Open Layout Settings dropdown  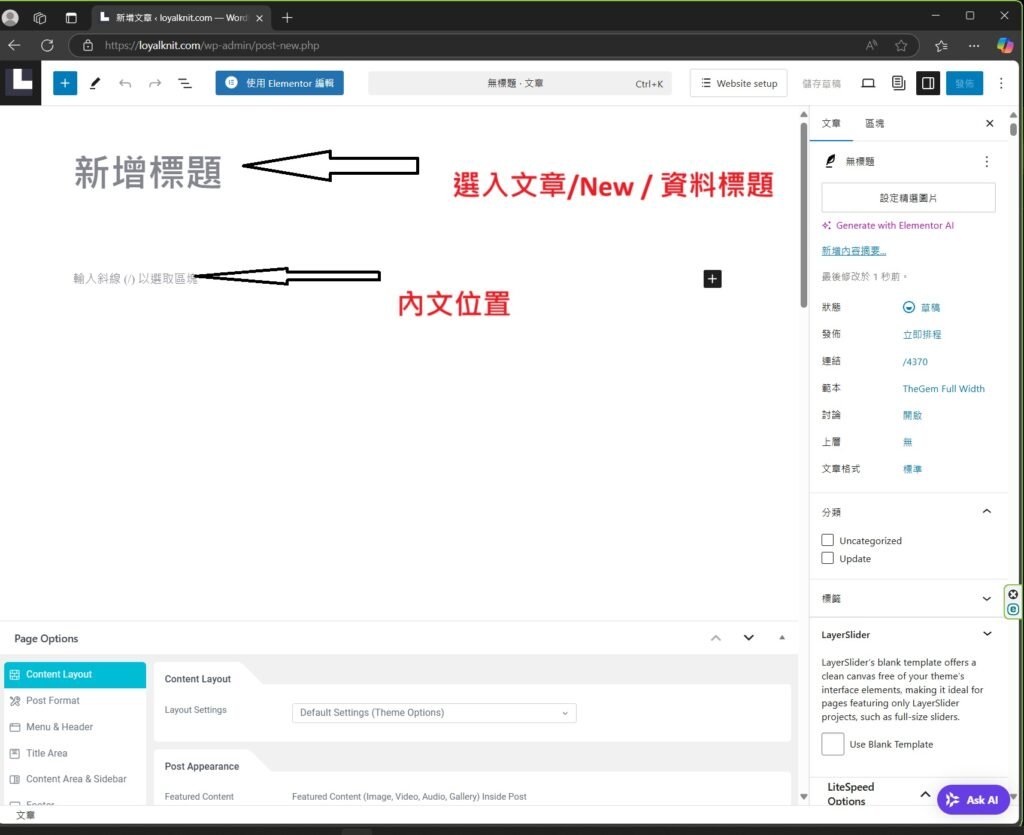pyautogui.click(x=434, y=713)
